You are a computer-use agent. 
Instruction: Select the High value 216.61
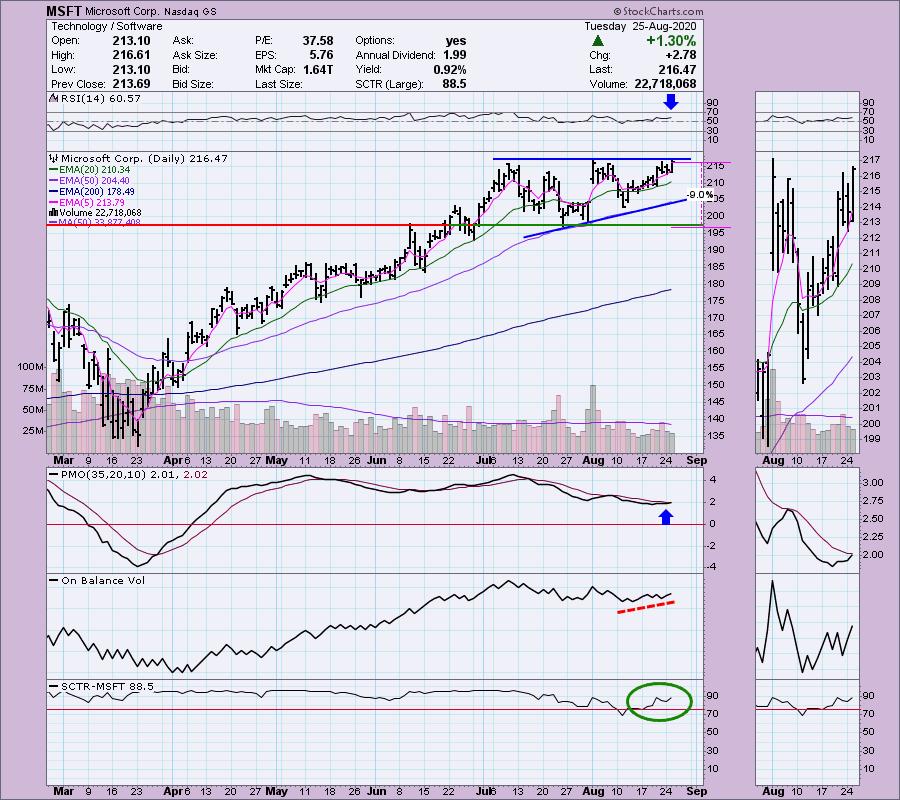(131, 55)
